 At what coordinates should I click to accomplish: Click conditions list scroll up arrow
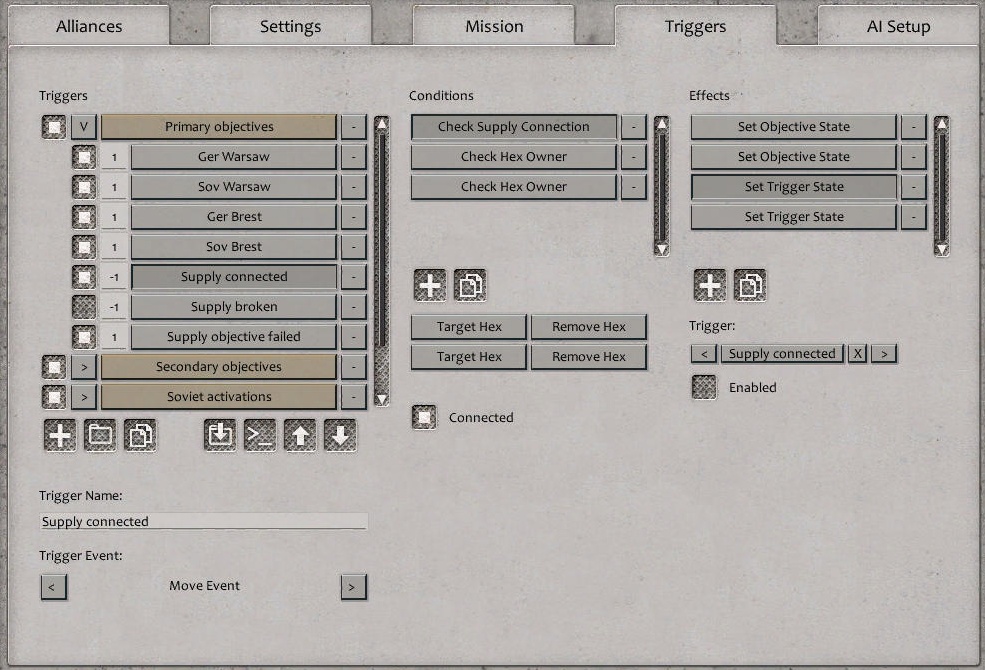coord(661,122)
